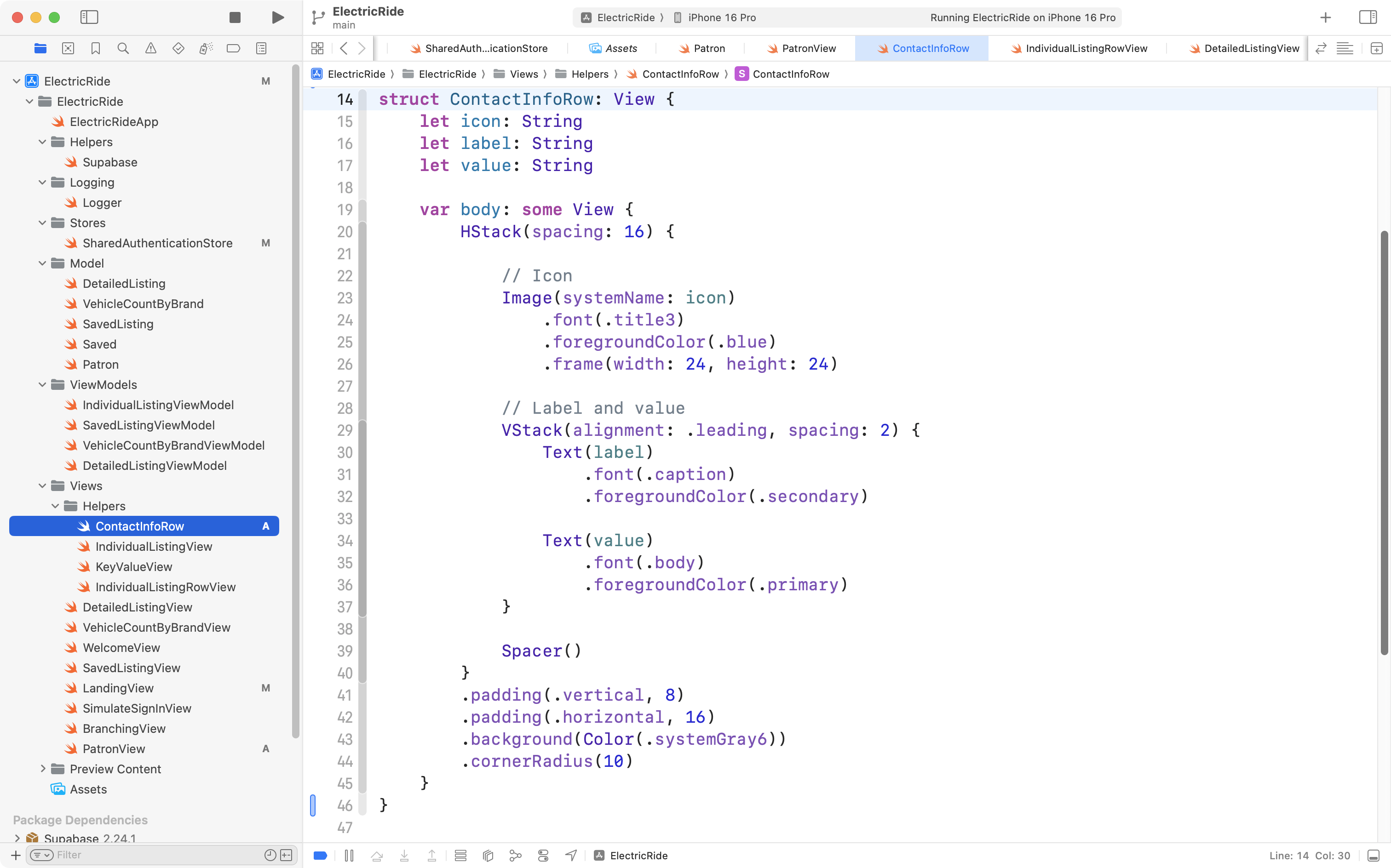1391x868 pixels.
Task: Click the debug memory graph icon
Action: point(515,856)
